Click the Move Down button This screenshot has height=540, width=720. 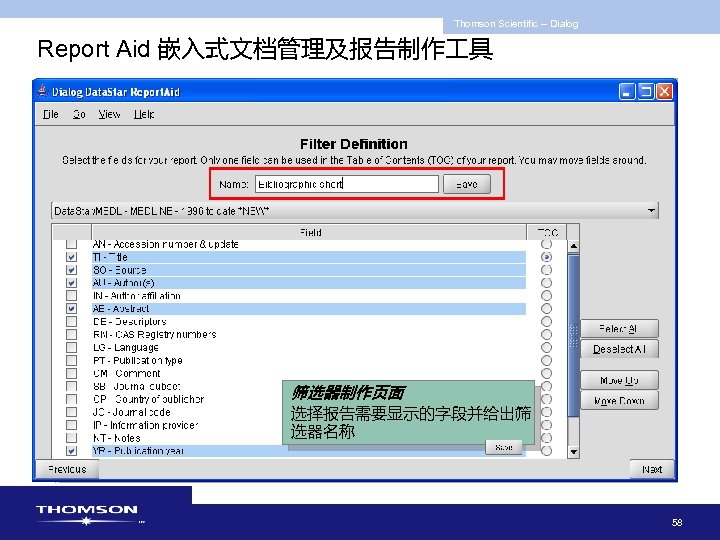point(619,400)
